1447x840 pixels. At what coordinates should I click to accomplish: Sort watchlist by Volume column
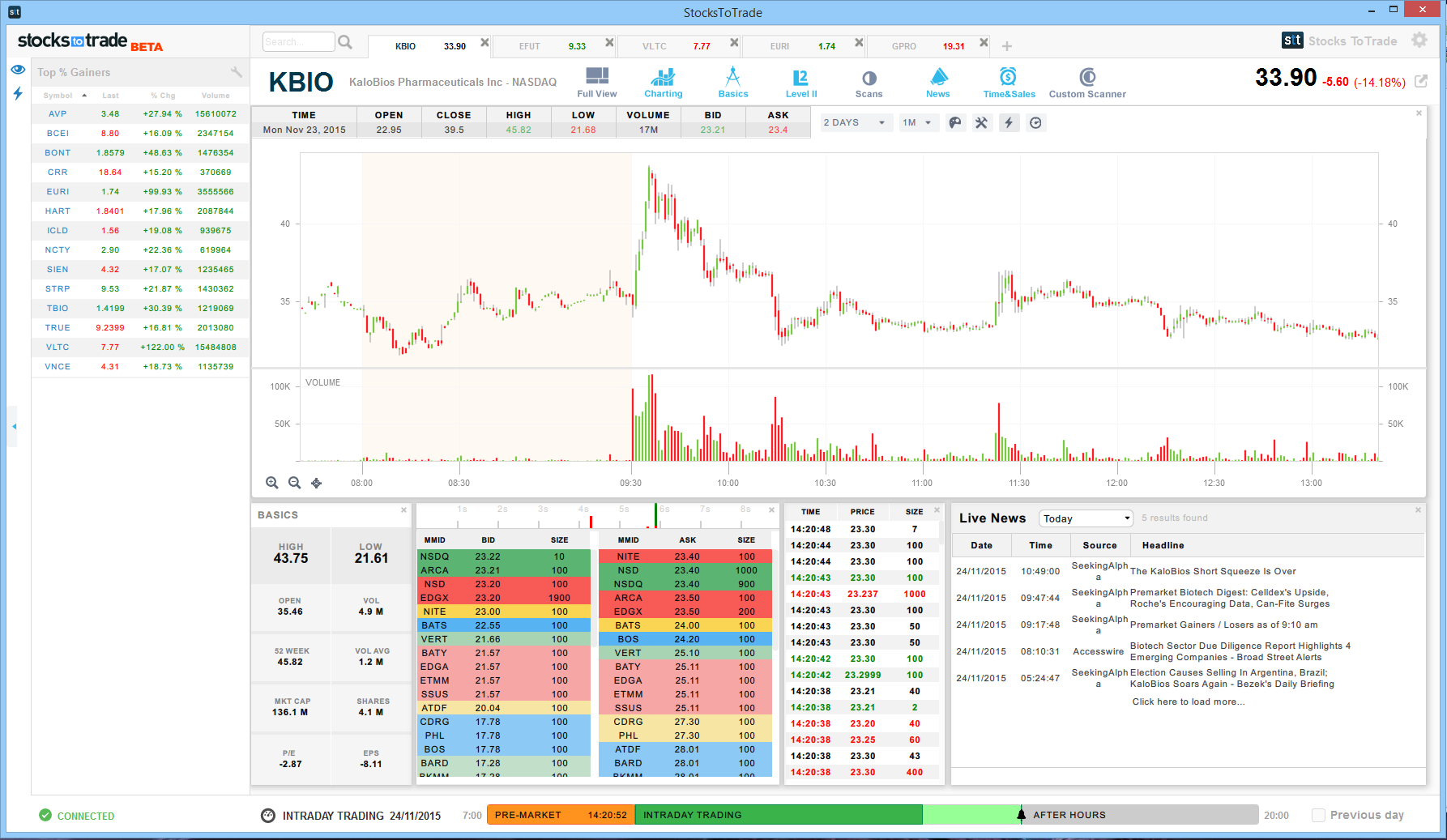(216, 96)
